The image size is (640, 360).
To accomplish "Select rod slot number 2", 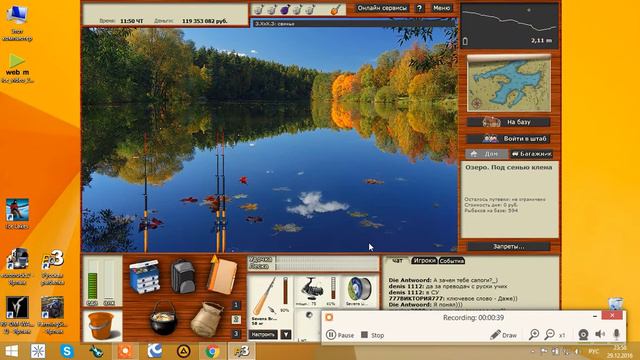I will 236,320.
